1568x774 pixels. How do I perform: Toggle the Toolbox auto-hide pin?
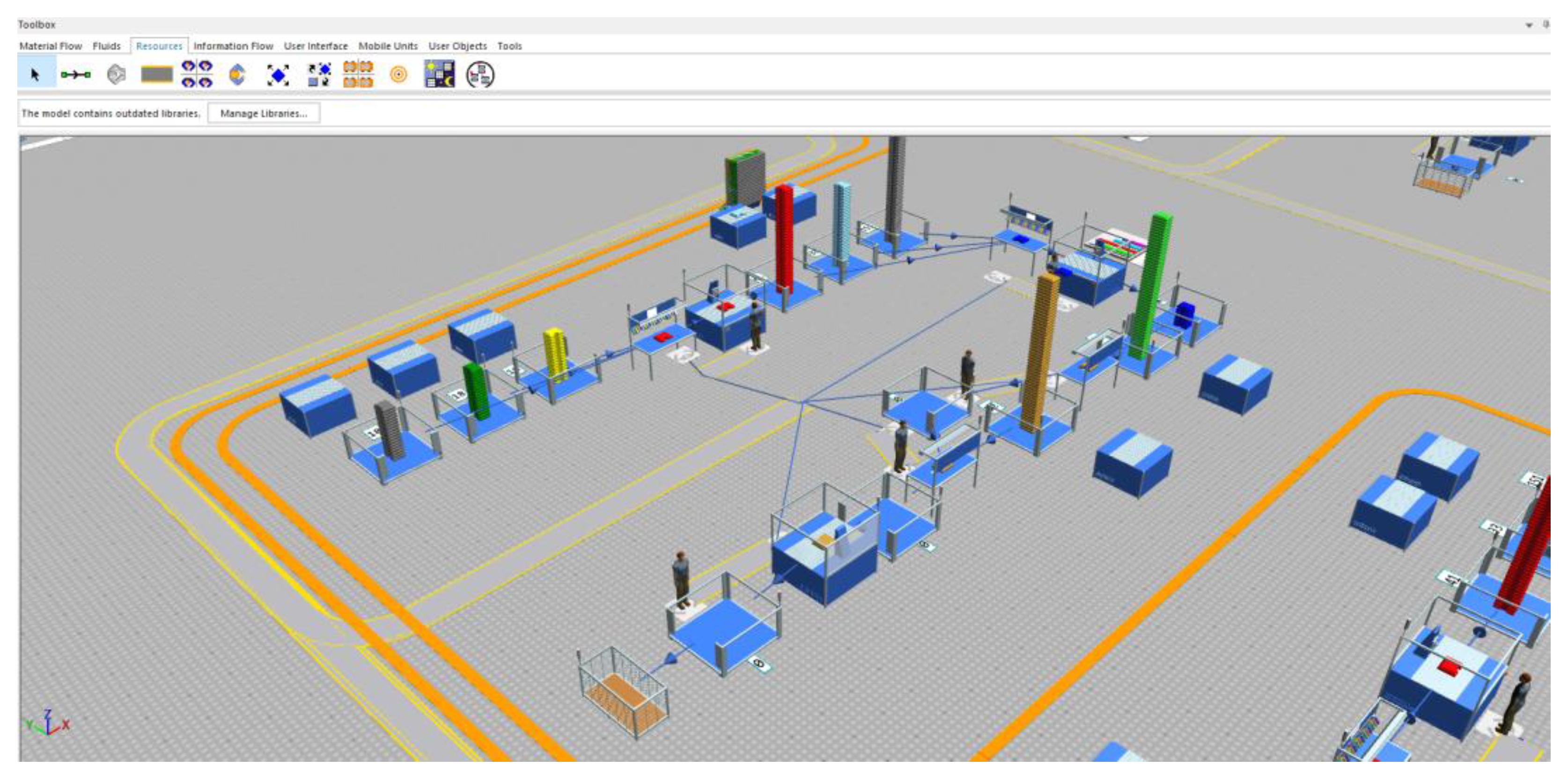click(1546, 24)
